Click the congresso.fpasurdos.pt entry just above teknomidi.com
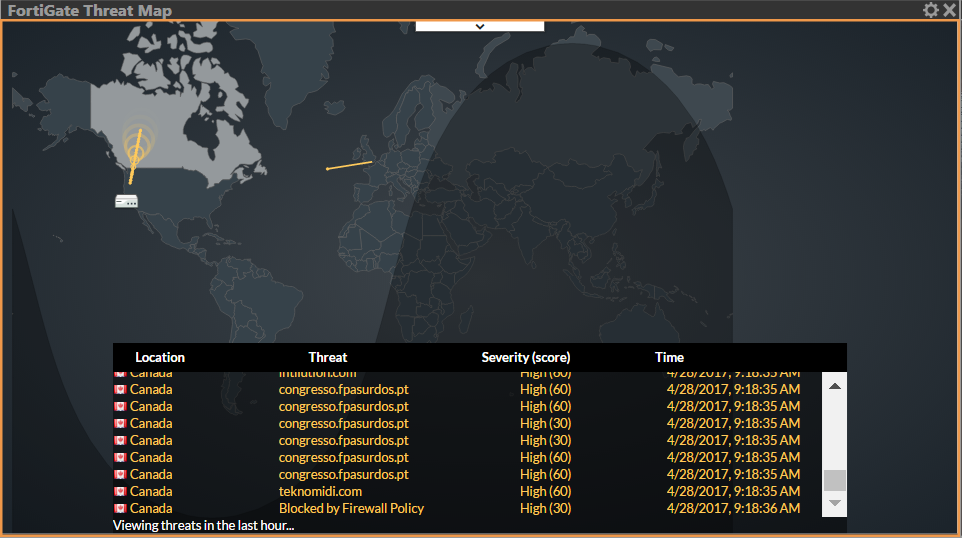 point(344,475)
